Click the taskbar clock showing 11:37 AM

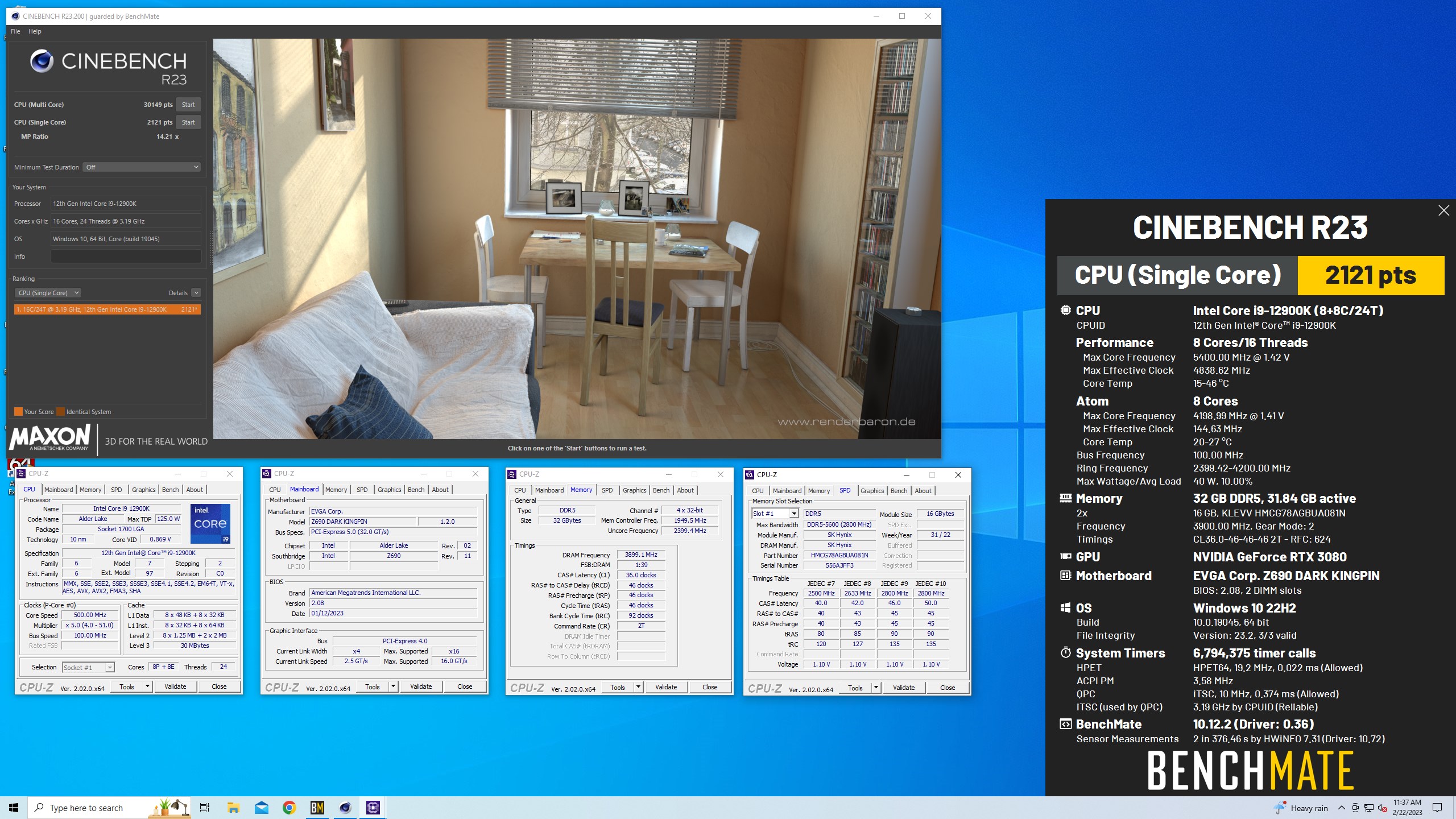[1407, 808]
